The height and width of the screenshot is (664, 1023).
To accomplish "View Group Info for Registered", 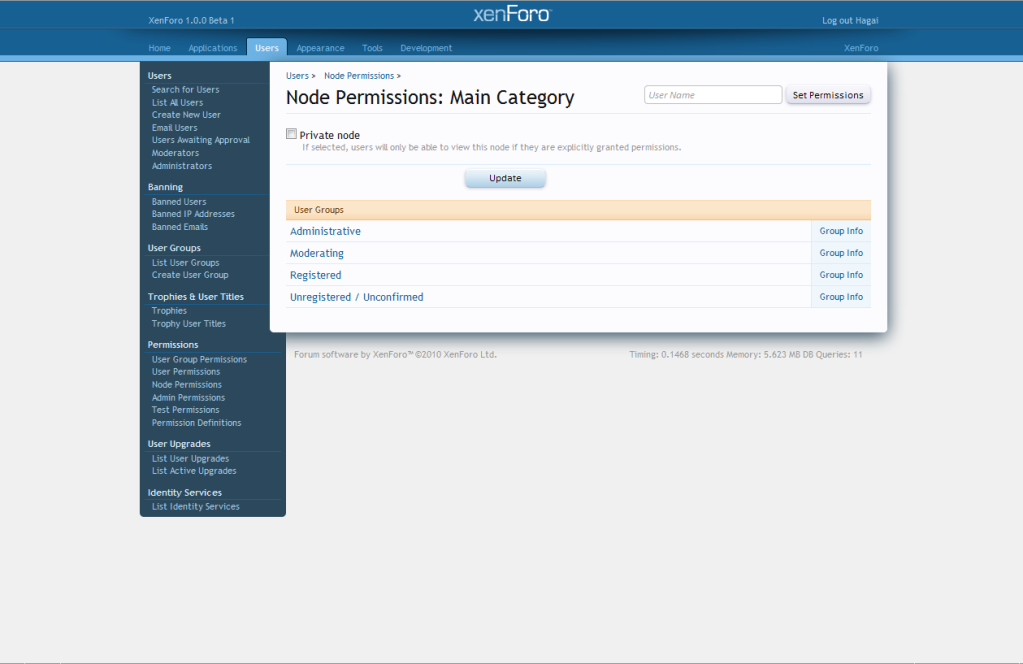I will coord(841,275).
